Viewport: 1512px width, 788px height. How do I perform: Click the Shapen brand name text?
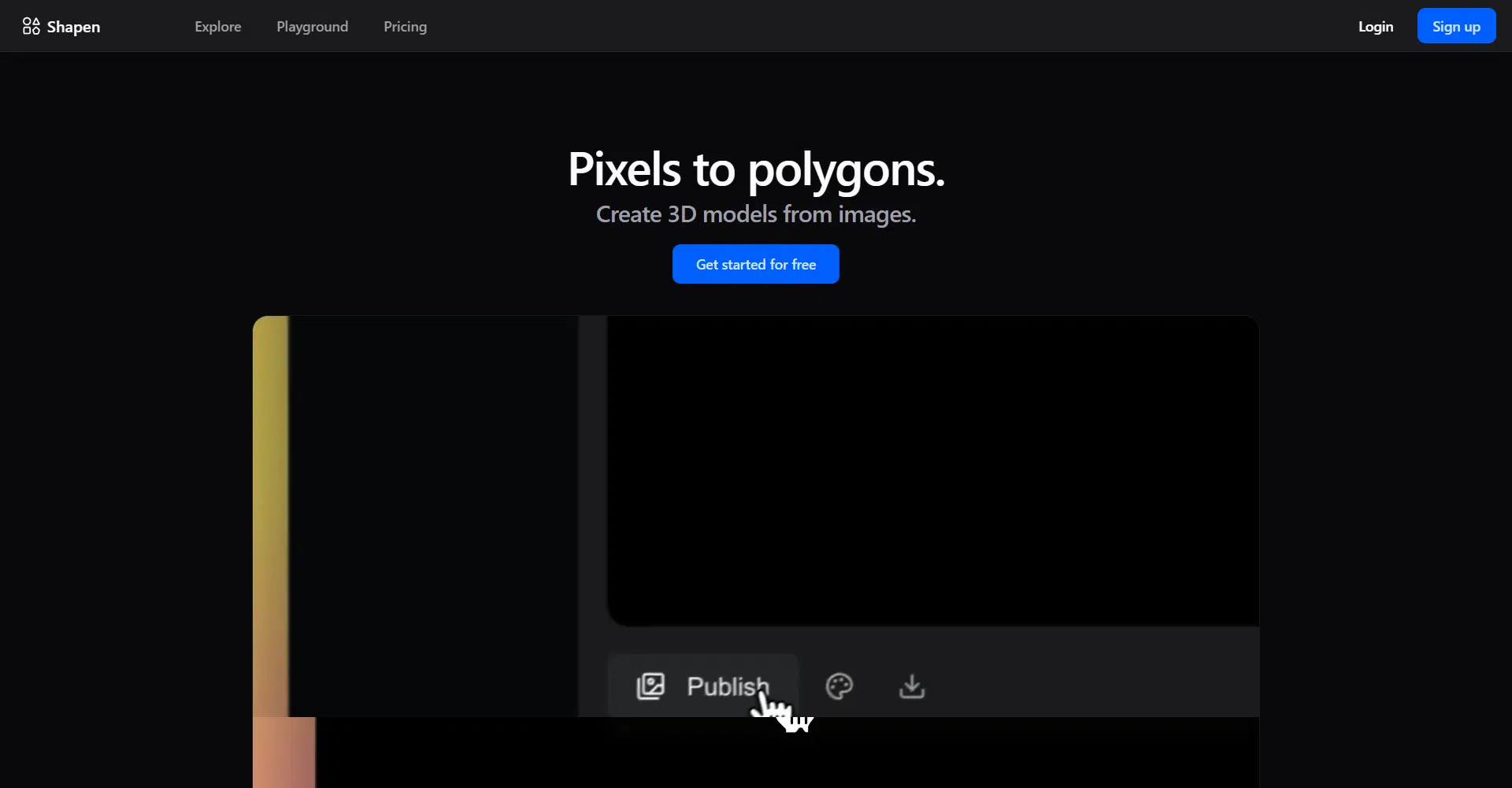pos(73,27)
